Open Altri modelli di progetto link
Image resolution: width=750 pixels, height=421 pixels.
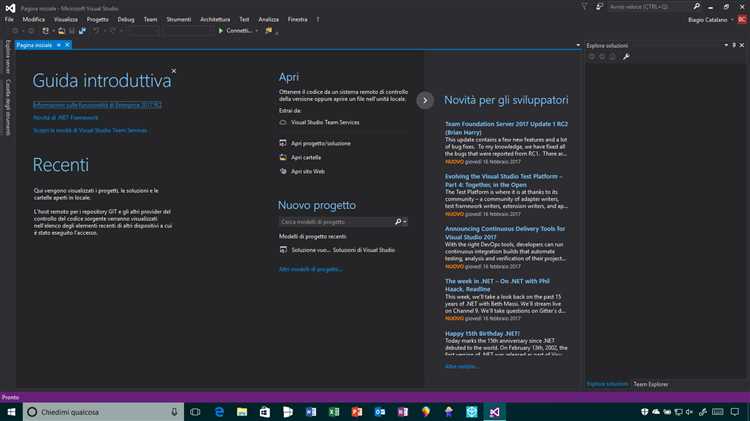[310, 269]
